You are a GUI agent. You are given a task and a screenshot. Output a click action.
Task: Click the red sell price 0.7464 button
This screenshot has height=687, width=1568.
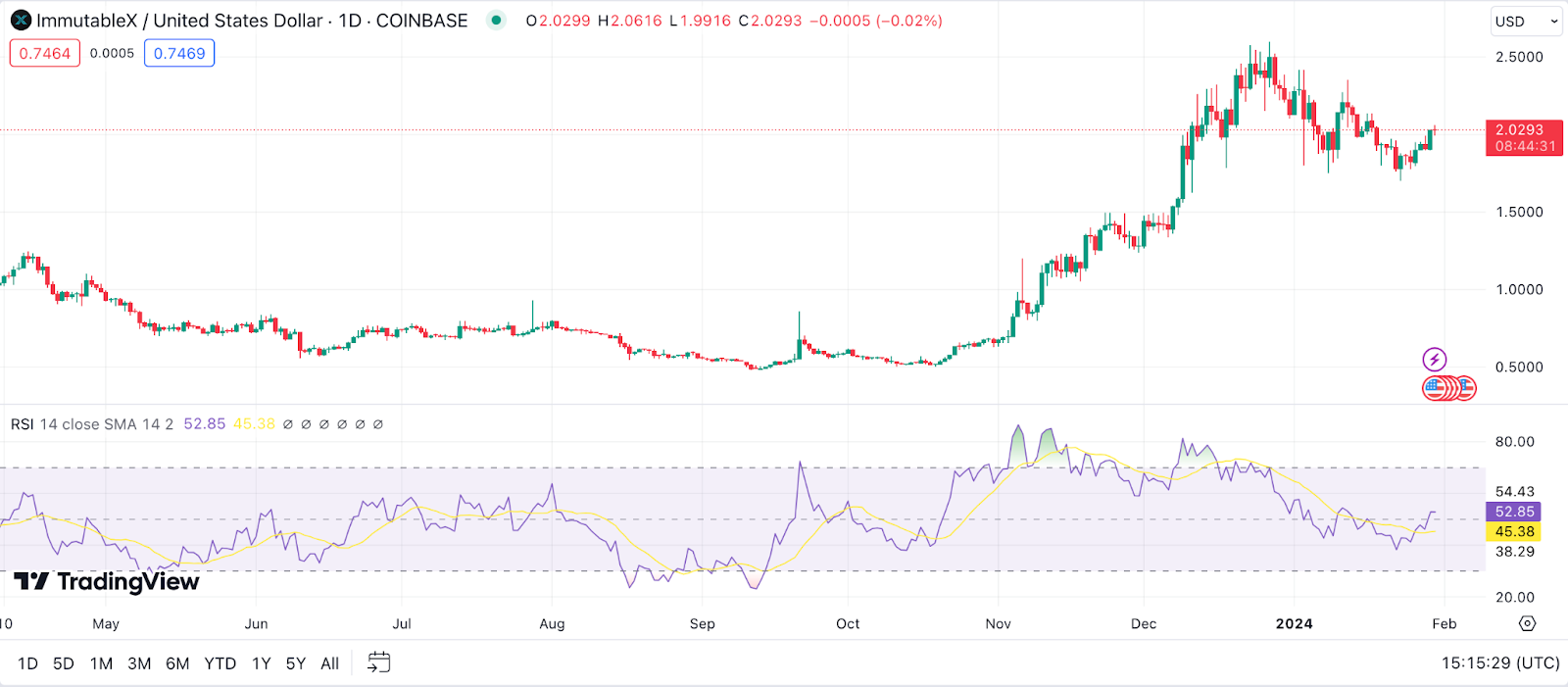45,53
